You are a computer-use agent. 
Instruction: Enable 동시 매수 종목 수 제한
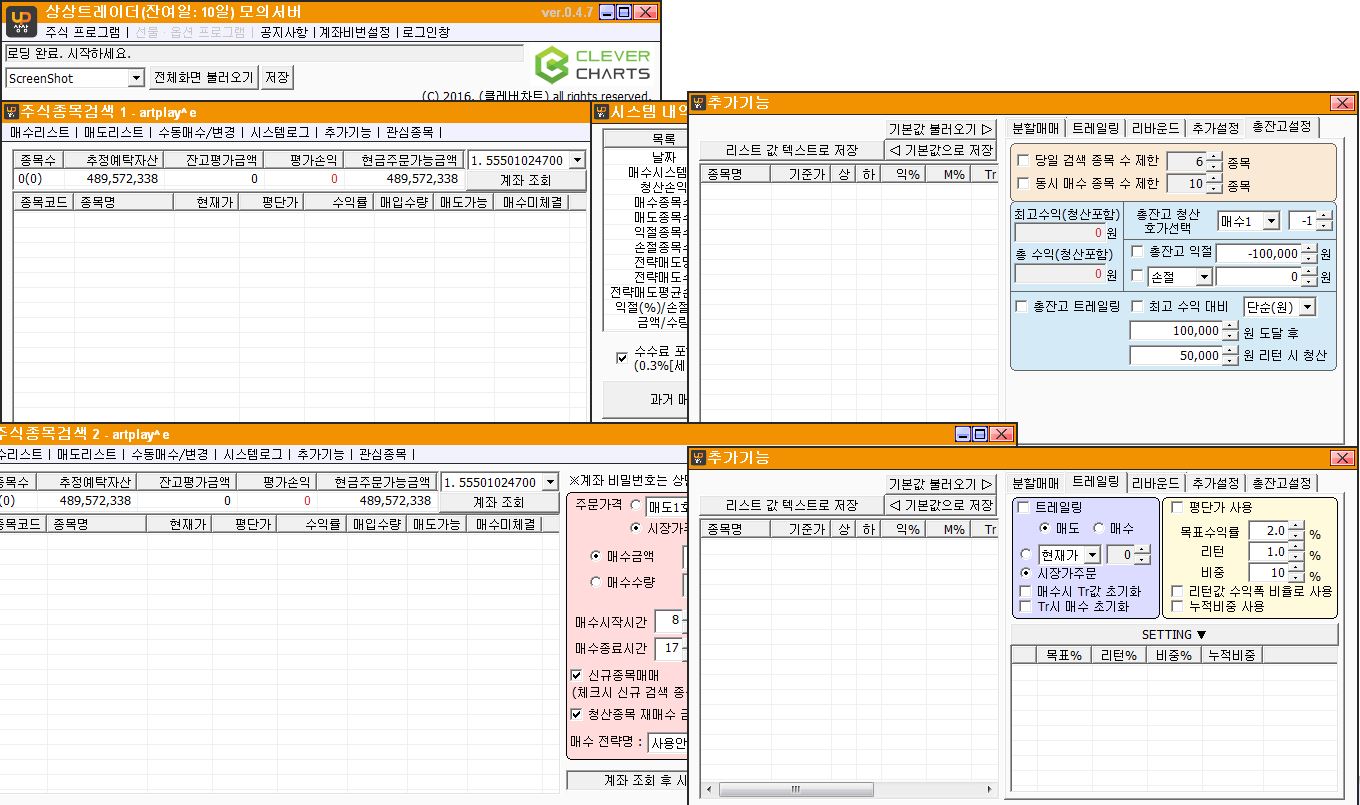(x=1023, y=183)
